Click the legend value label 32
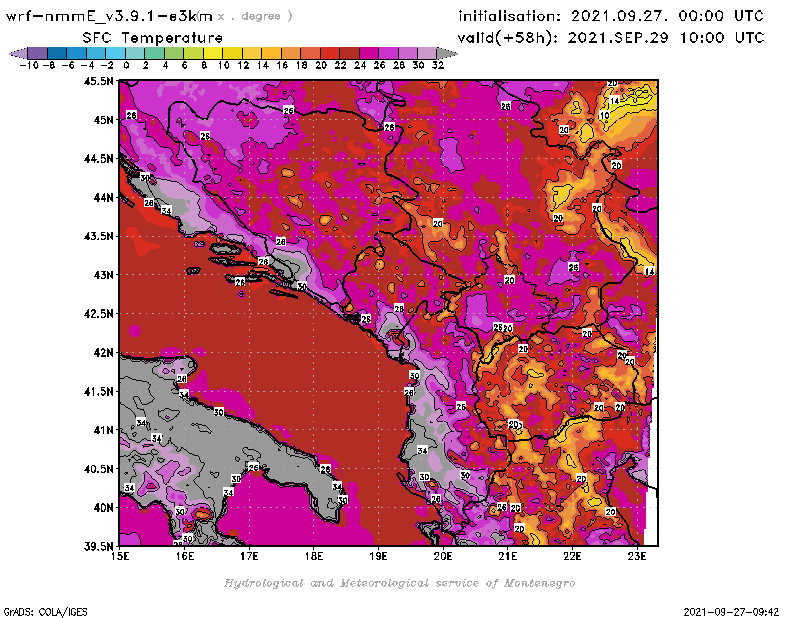This screenshot has height=618, width=800. [x=438, y=66]
